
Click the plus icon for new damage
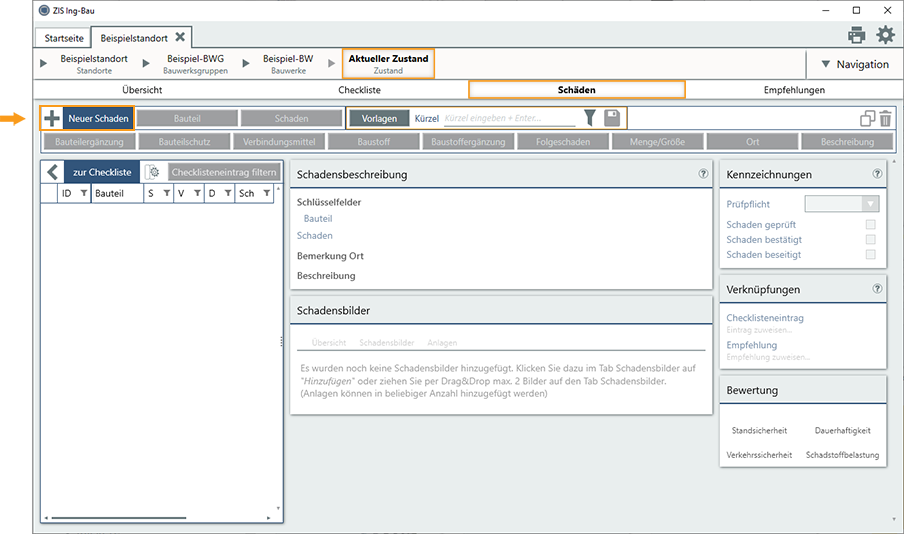tap(52, 118)
